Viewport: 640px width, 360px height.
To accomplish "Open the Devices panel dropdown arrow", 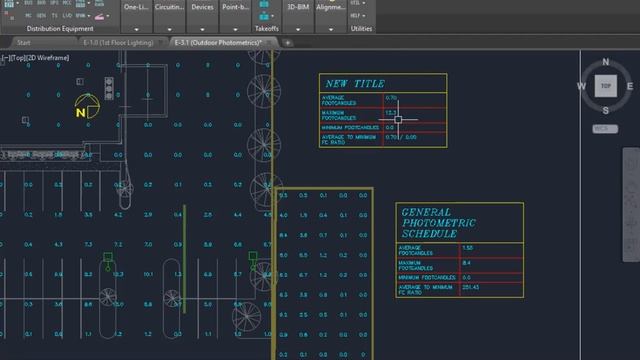I will pyautogui.click(x=202, y=29).
